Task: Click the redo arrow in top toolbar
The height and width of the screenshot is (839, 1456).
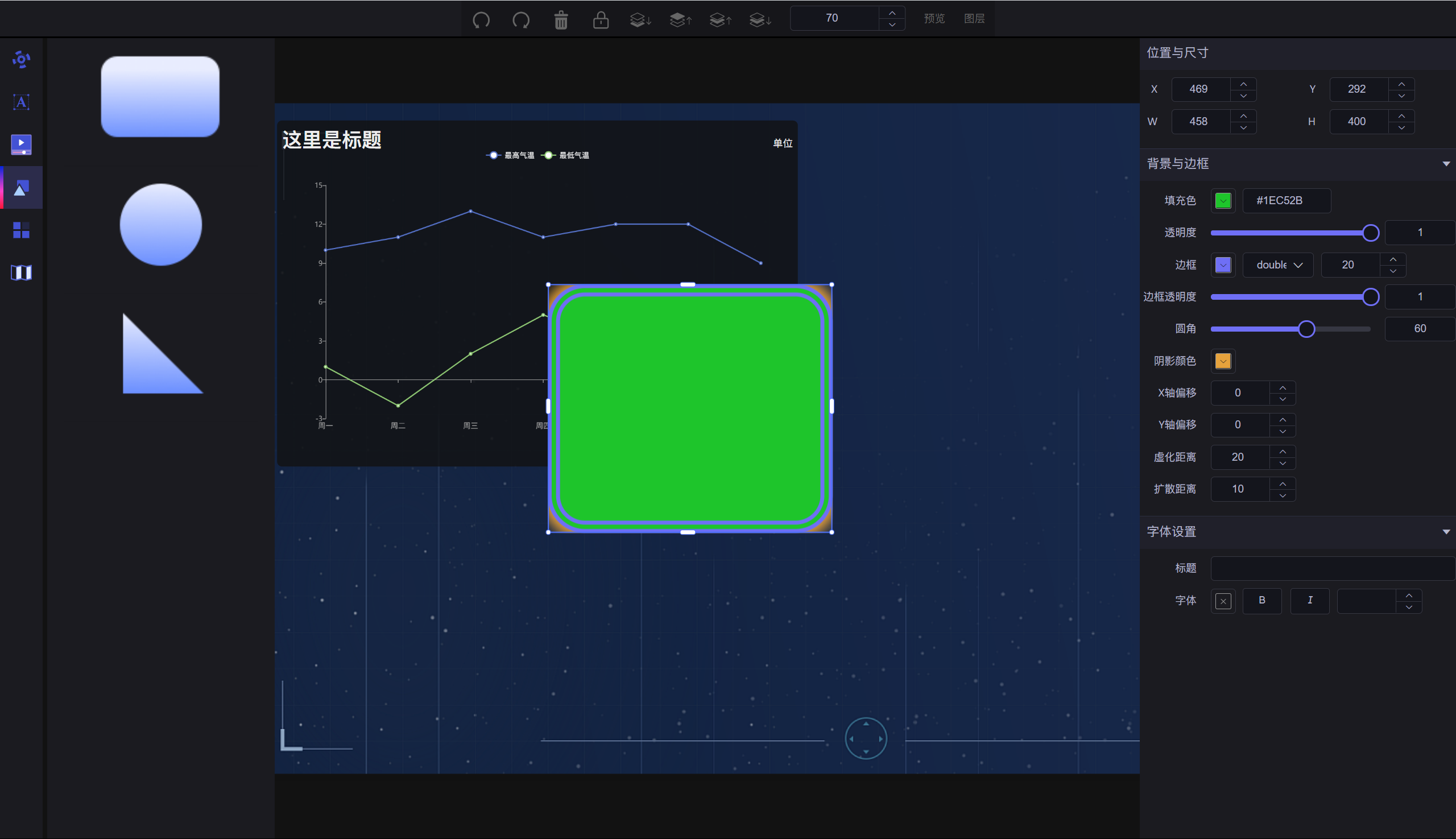Action: pyautogui.click(x=521, y=20)
